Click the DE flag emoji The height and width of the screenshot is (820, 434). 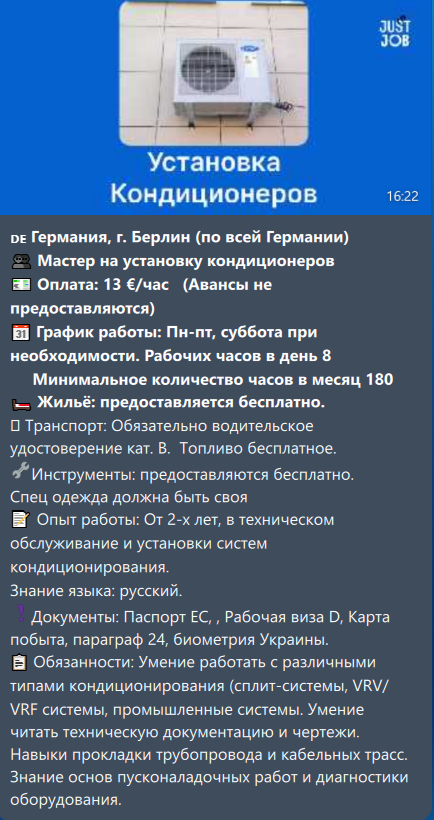coord(19,239)
